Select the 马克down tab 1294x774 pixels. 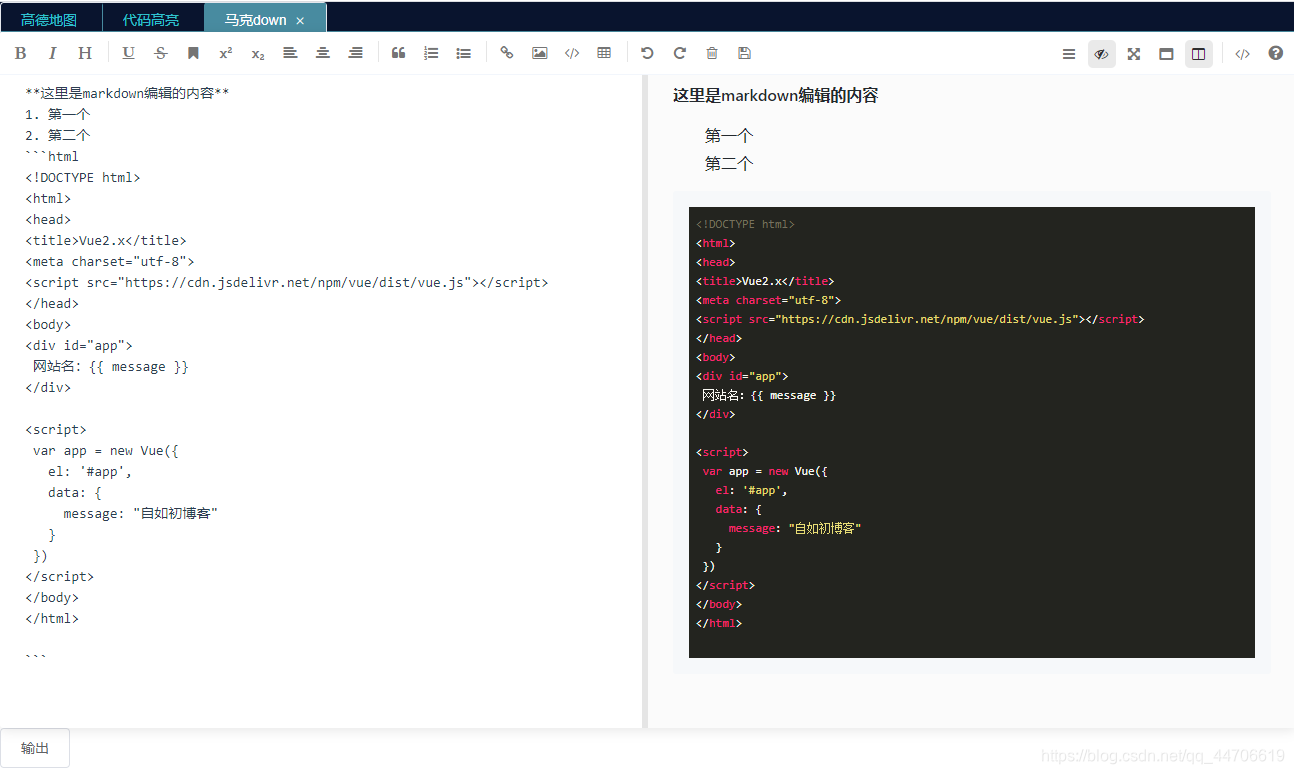point(255,19)
